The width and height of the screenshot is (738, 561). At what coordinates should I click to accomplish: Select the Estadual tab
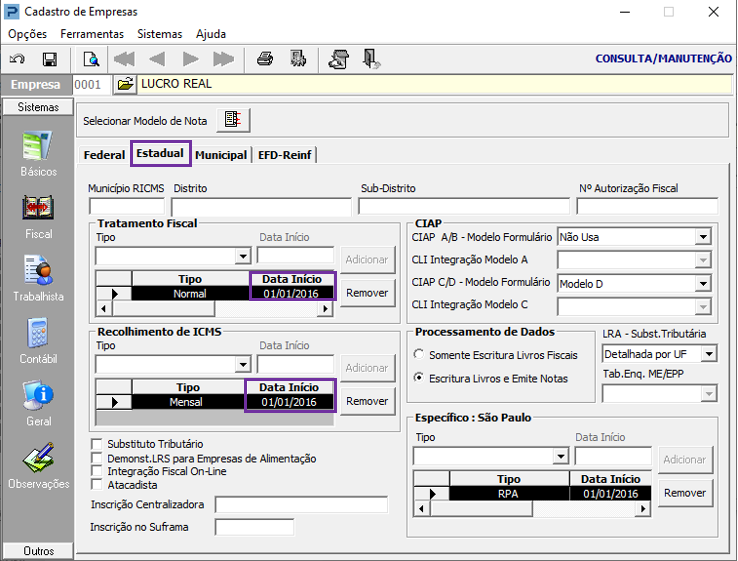pyautogui.click(x=160, y=153)
